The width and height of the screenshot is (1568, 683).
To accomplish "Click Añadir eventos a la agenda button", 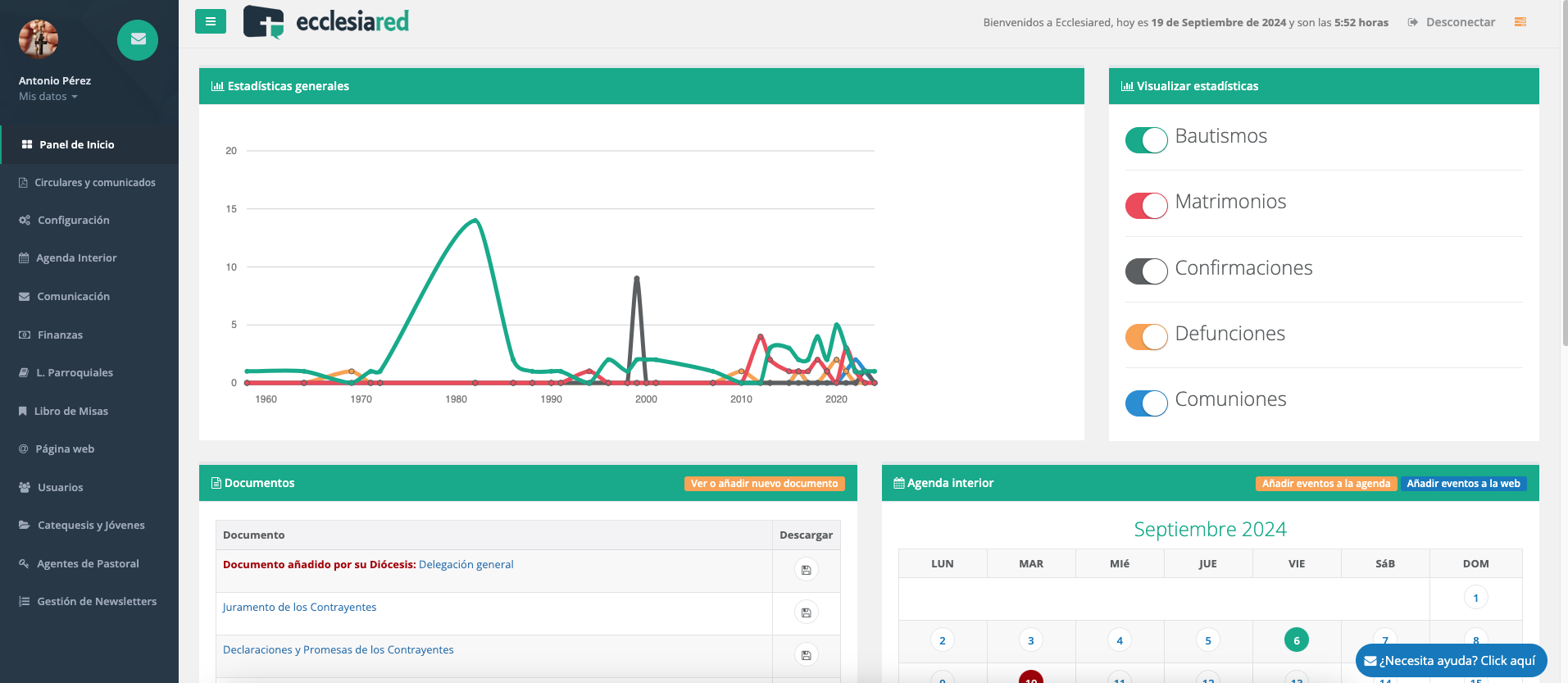I will tap(1325, 484).
